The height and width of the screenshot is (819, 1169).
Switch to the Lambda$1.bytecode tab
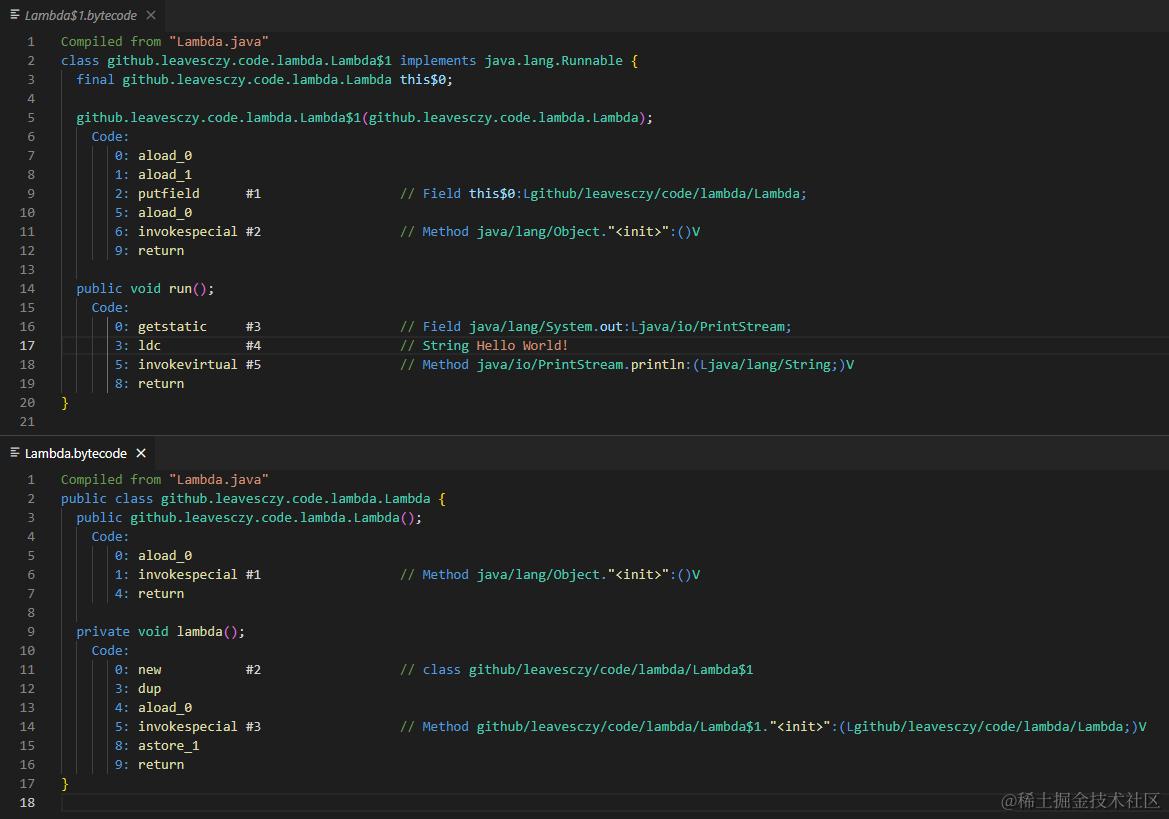pos(81,15)
